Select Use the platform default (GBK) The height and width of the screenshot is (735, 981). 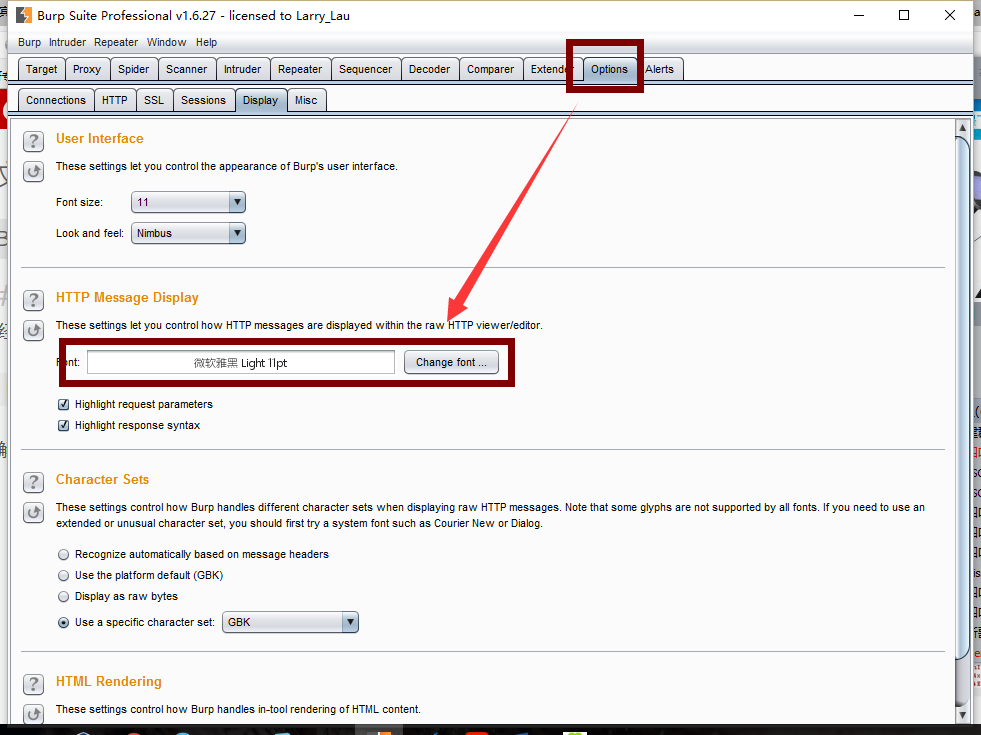point(63,575)
